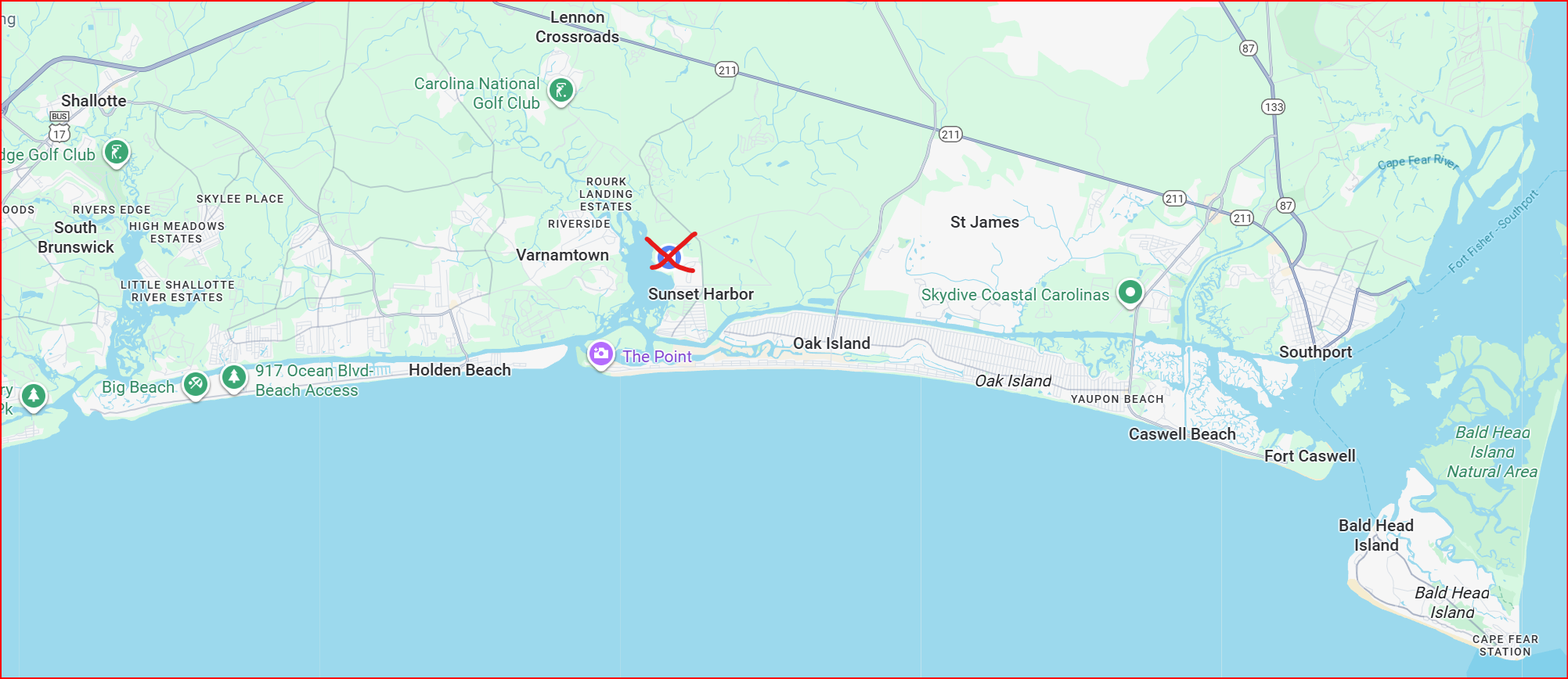Select the golf club pin near Shallotte
Viewport: 1568px width, 679px height.
coord(117,153)
